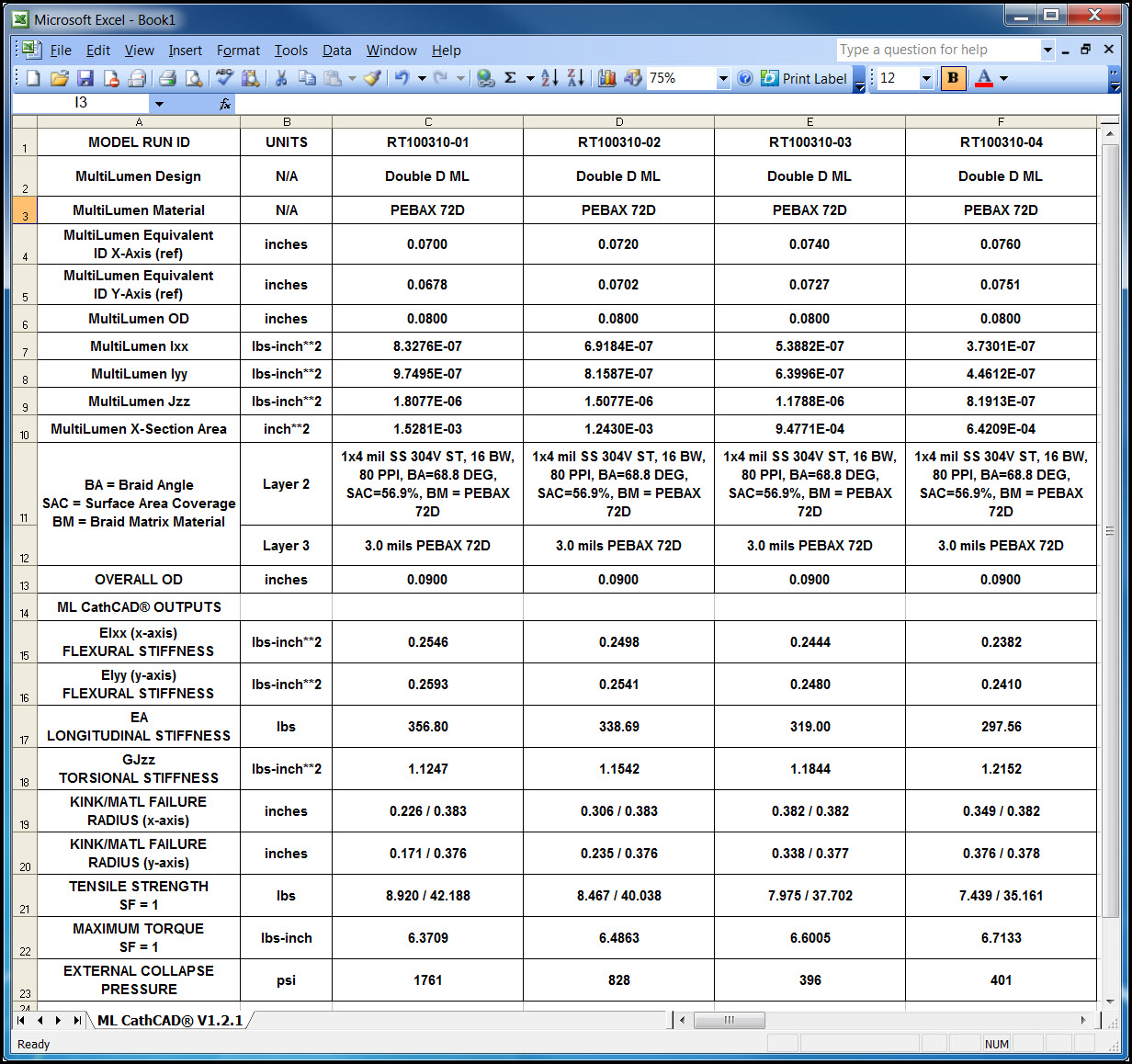Click the horizontal scrollbar right arrow
The height and width of the screenshot is (1064, 1132).
1084,1020
